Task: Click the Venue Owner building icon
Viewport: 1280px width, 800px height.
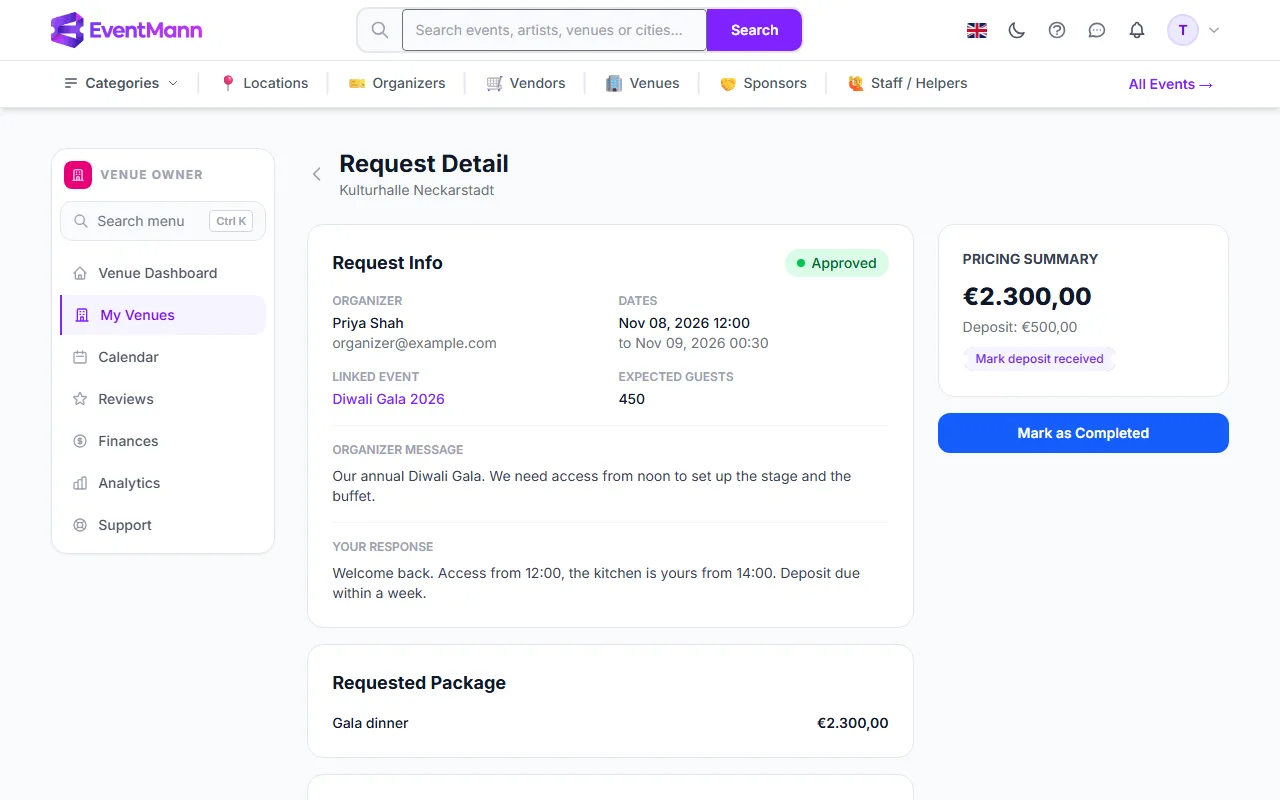Action: [78, 174]
